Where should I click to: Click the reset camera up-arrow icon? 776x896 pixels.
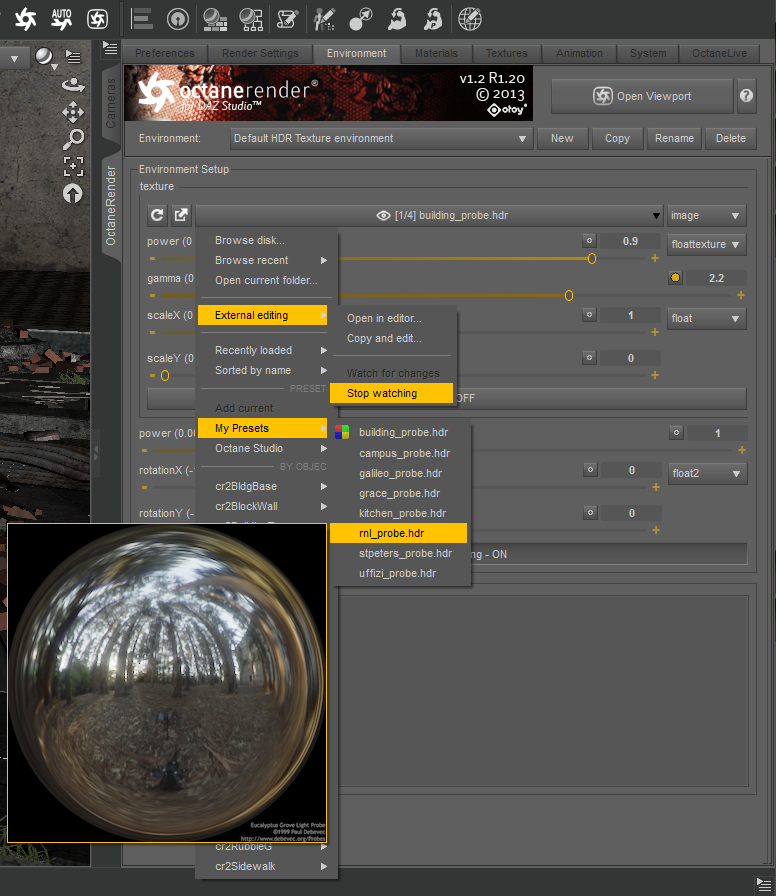[x=73, y=194]
